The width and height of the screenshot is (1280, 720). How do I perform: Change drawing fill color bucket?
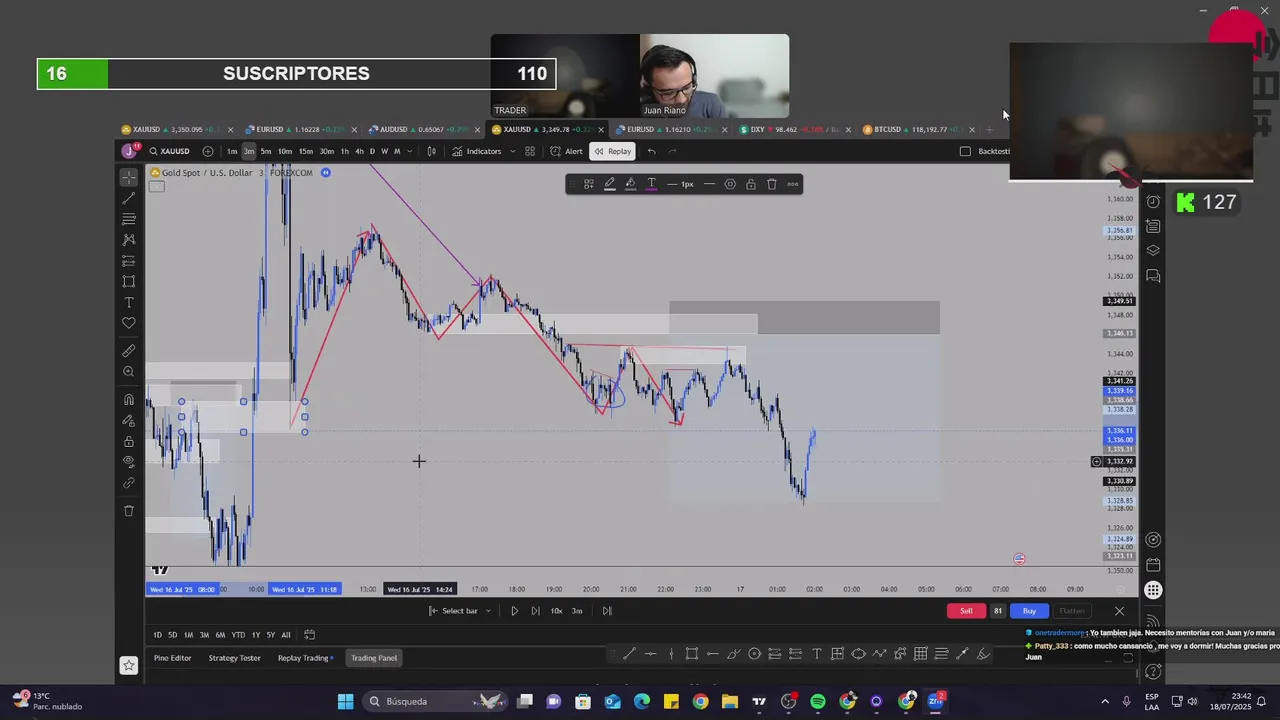click(630, 184)
